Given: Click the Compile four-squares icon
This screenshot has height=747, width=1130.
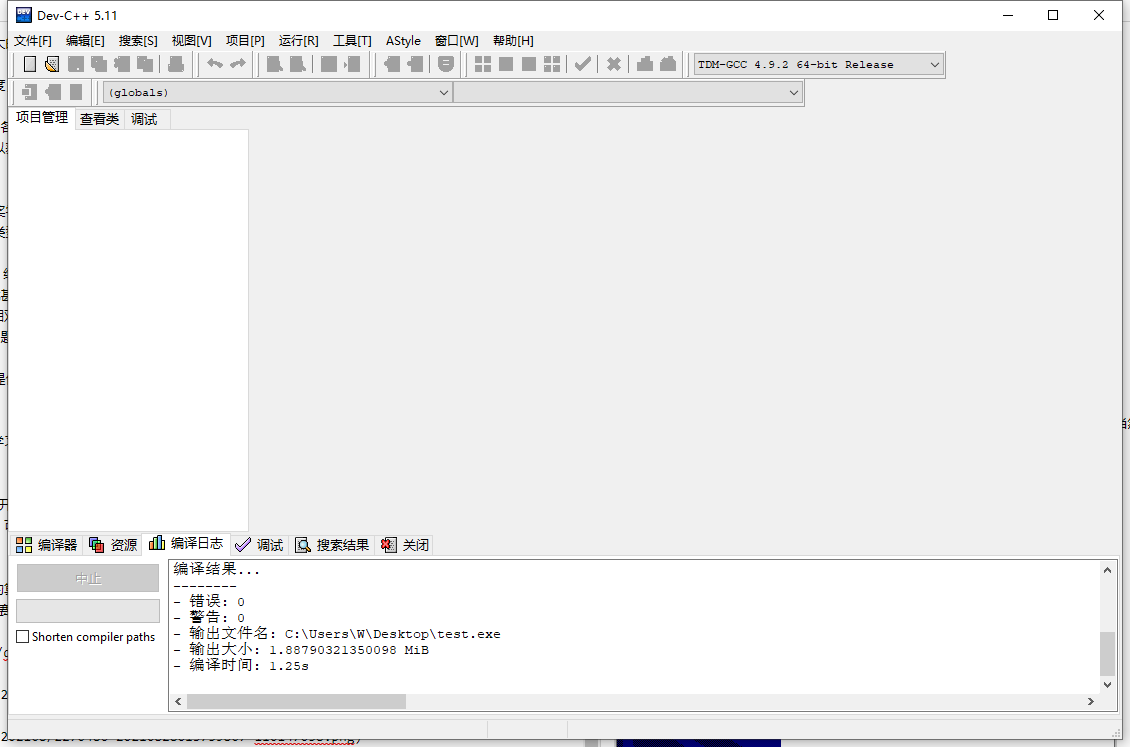Looking at the screenshot, I should 483,64.
